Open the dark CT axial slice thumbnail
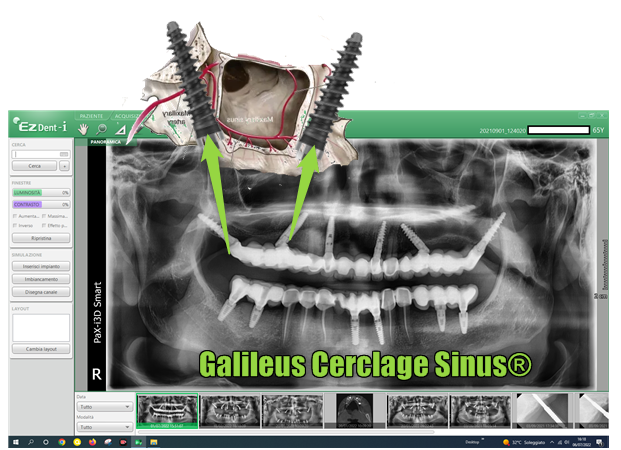 354,411
